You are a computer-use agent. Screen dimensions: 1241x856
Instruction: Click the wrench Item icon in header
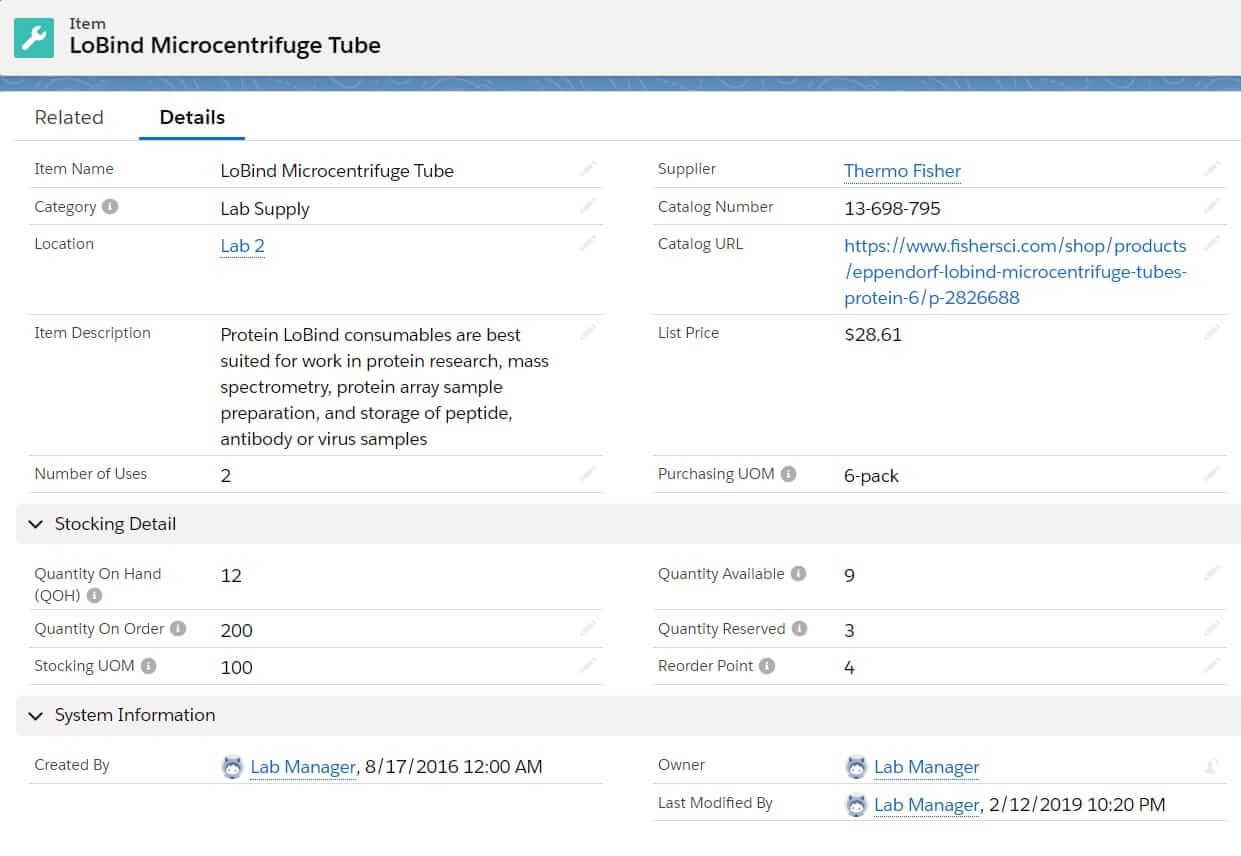[x=35, y=37]
